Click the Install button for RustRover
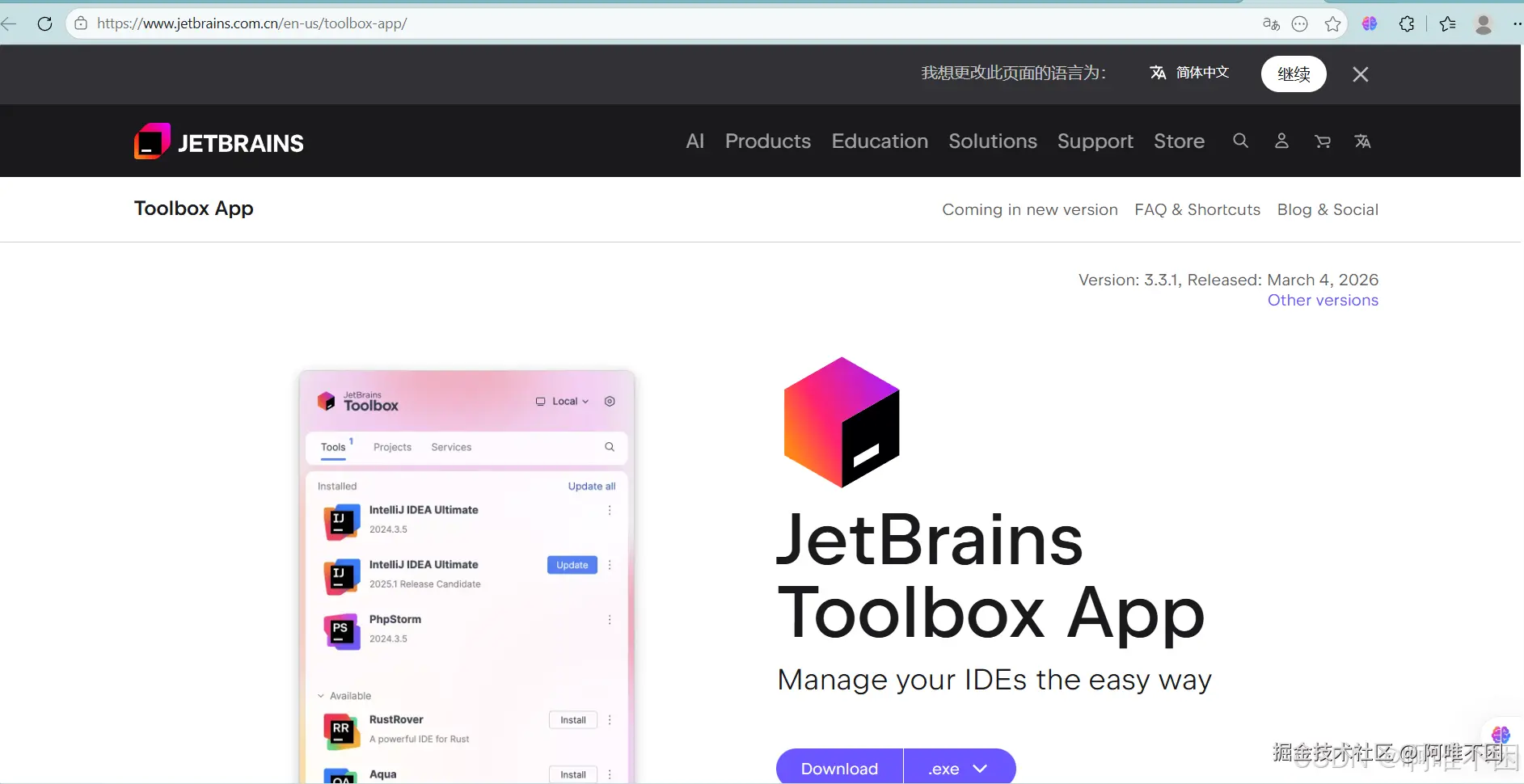This screenshot has height=784, width=1524. point(573,720)
